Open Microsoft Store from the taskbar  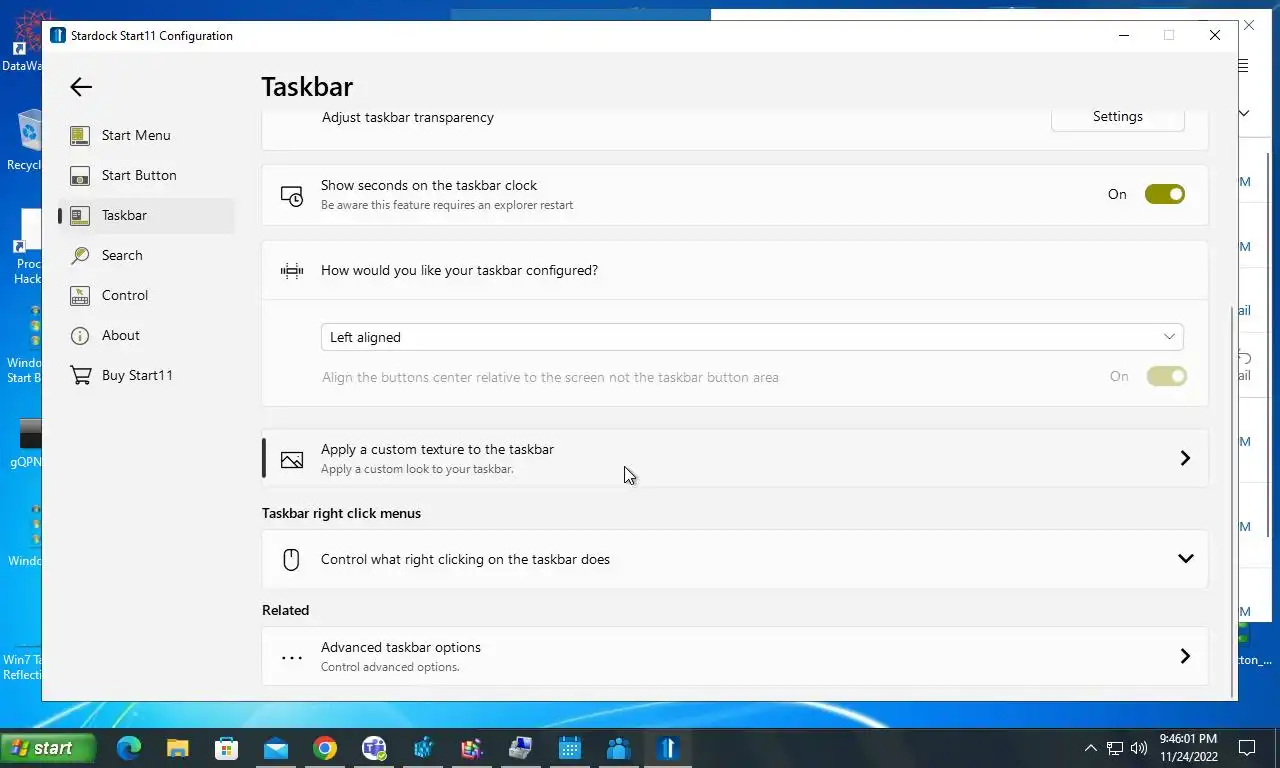[x=227, y=748]
